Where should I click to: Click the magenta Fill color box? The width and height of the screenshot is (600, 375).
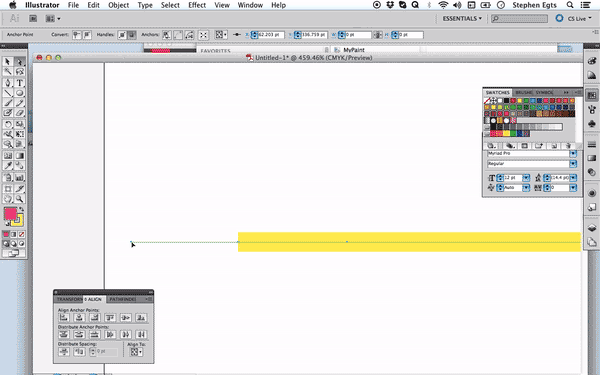point(10,214)
